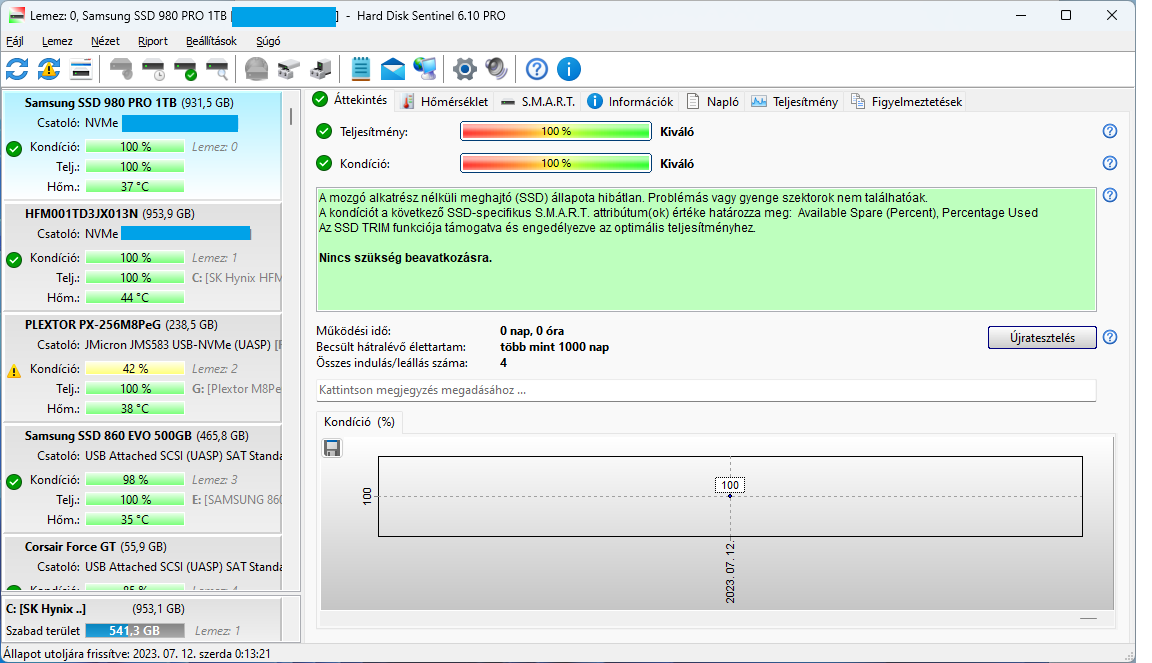Click PLEXTOR's yellow 42 % Kondíció bar
Image resolution: width=1152 pixels, height=663 pixels.
[x=134, y=368]
